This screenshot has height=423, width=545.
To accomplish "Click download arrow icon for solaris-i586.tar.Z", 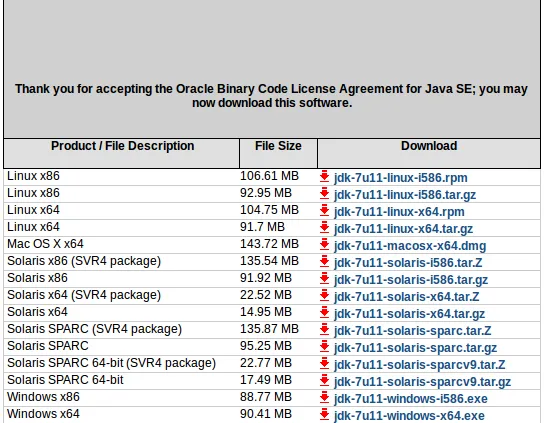I will click(324, 261).
